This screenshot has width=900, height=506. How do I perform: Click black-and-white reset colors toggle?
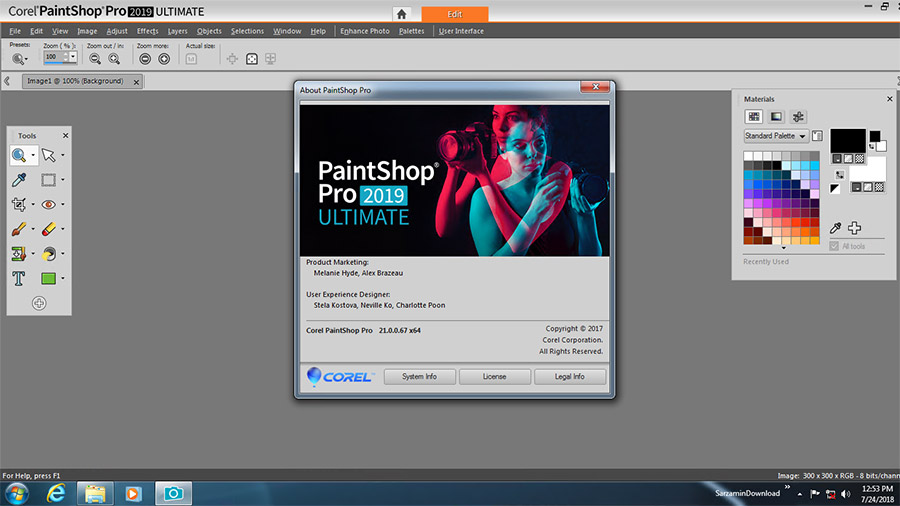click(x=835, y=188)
